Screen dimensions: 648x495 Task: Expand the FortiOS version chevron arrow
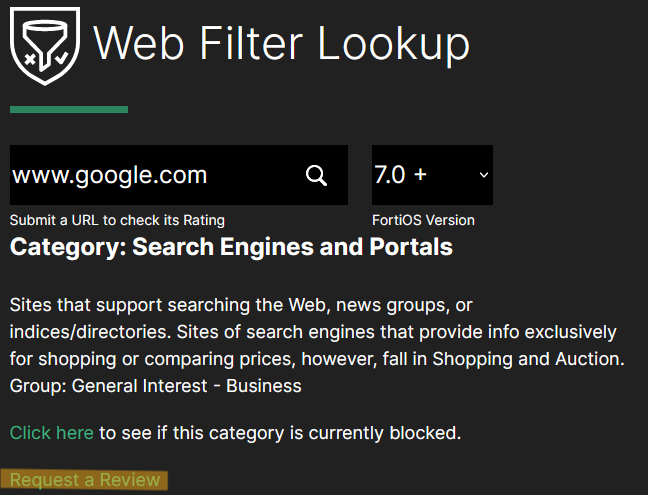tap(484, 175)
